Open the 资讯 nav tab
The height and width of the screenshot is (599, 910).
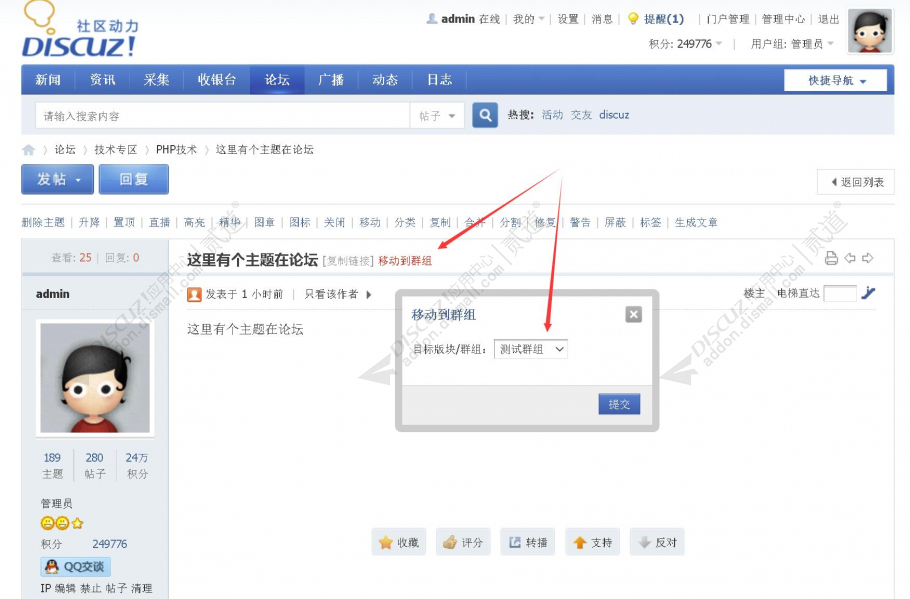(x=102, y=80)
